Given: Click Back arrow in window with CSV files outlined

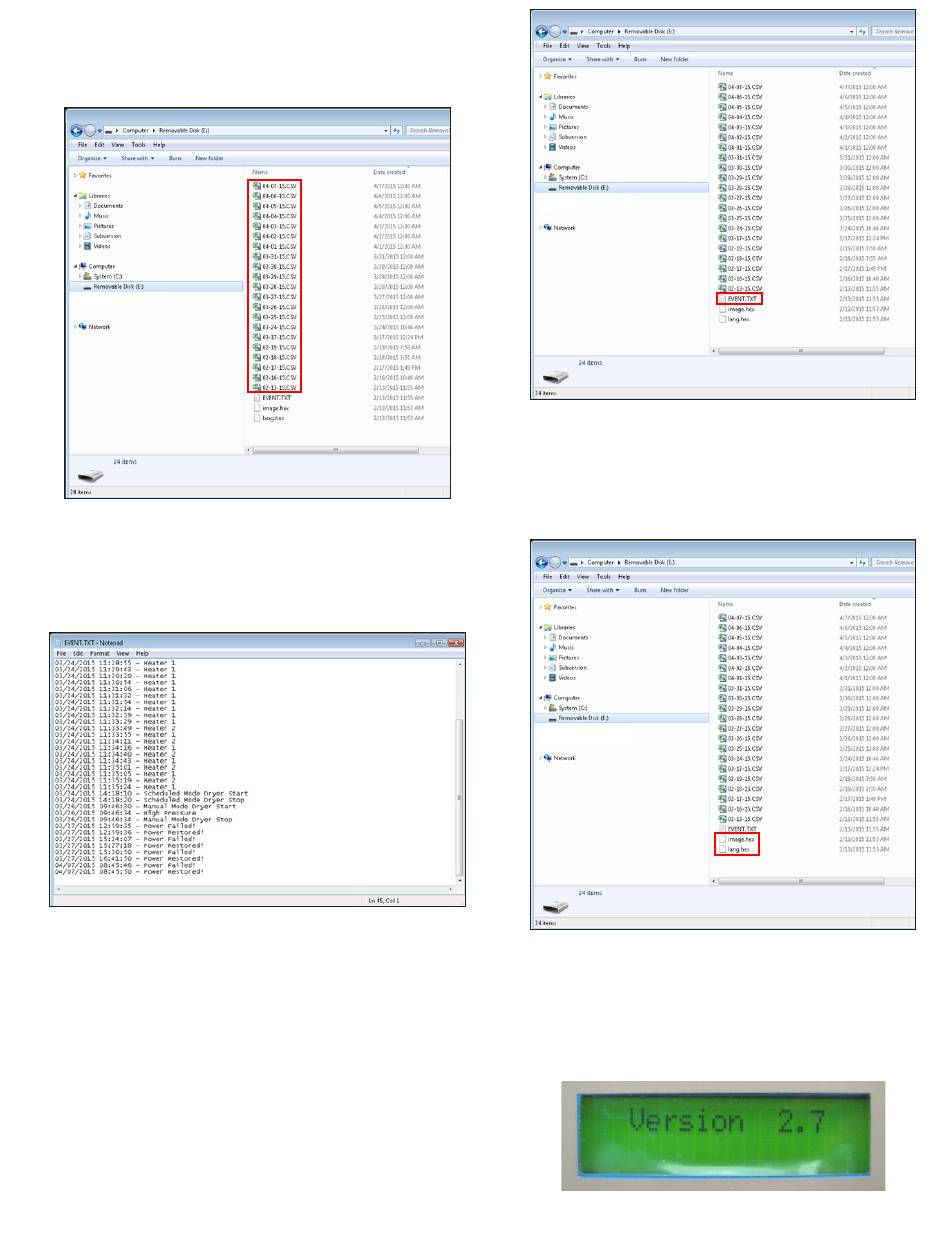Looking at the screenshot, I should tap(76, 131).
